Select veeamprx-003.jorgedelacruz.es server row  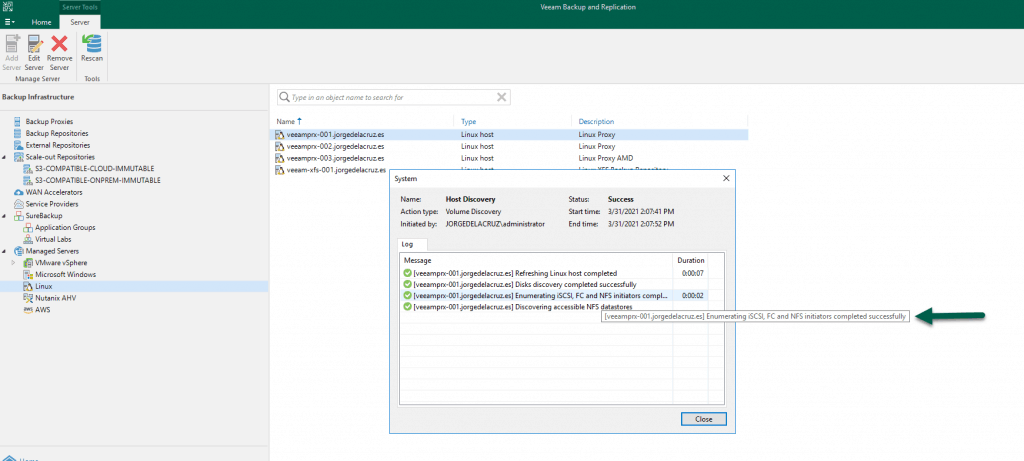511,158
